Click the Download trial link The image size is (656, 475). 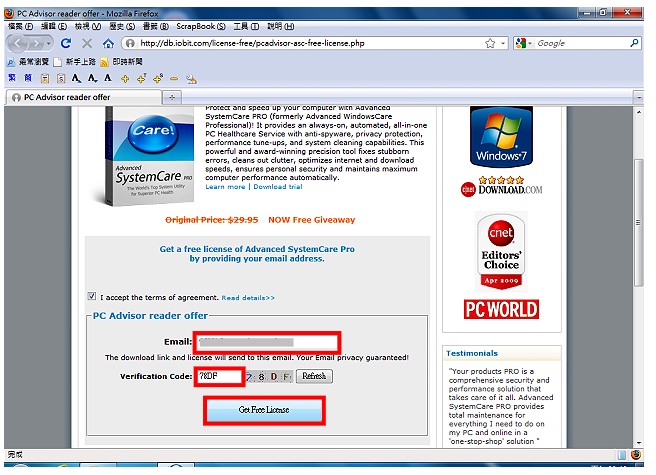tap(278, 187)
